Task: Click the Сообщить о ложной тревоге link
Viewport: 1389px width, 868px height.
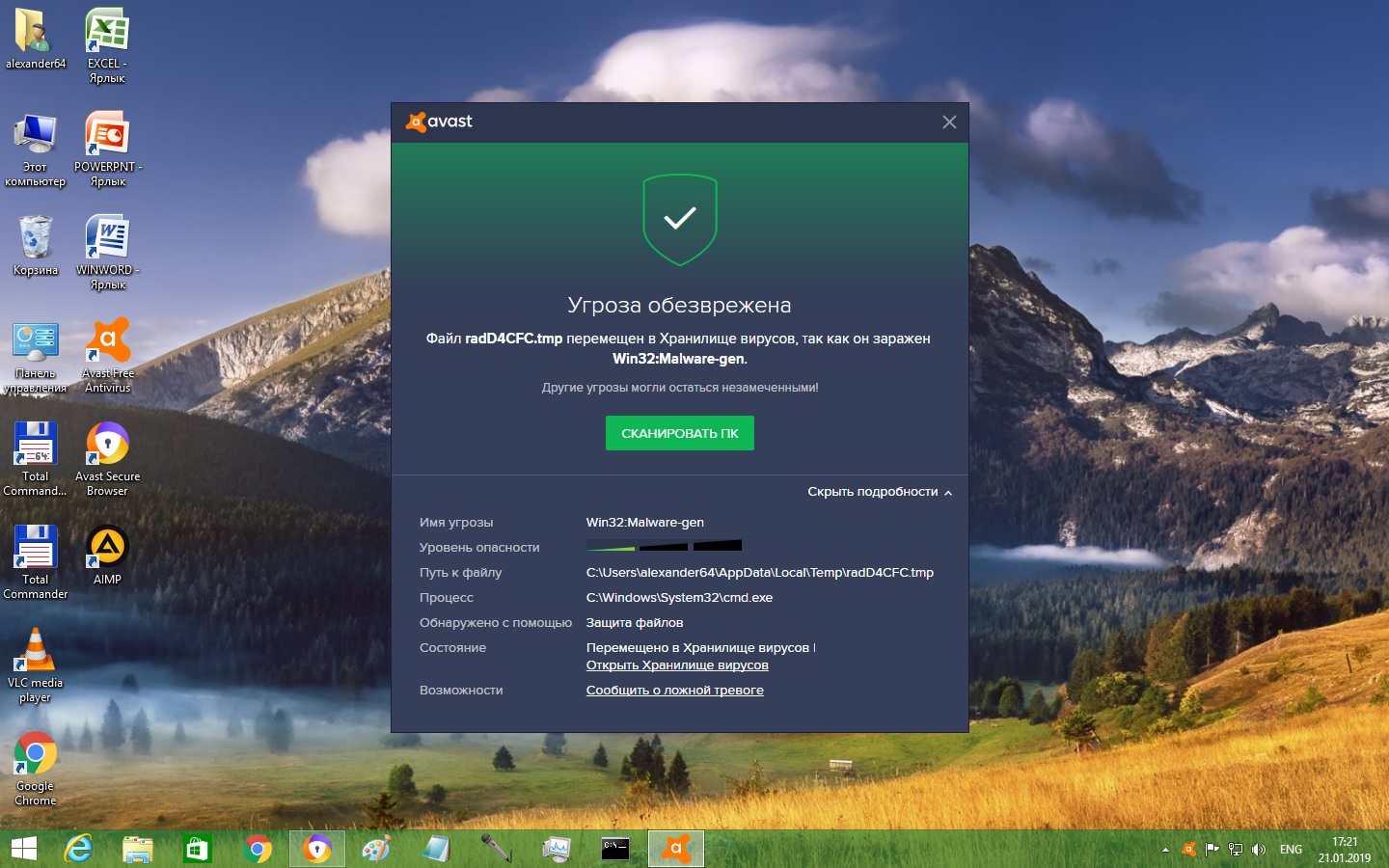Action: tap(674, 690)
